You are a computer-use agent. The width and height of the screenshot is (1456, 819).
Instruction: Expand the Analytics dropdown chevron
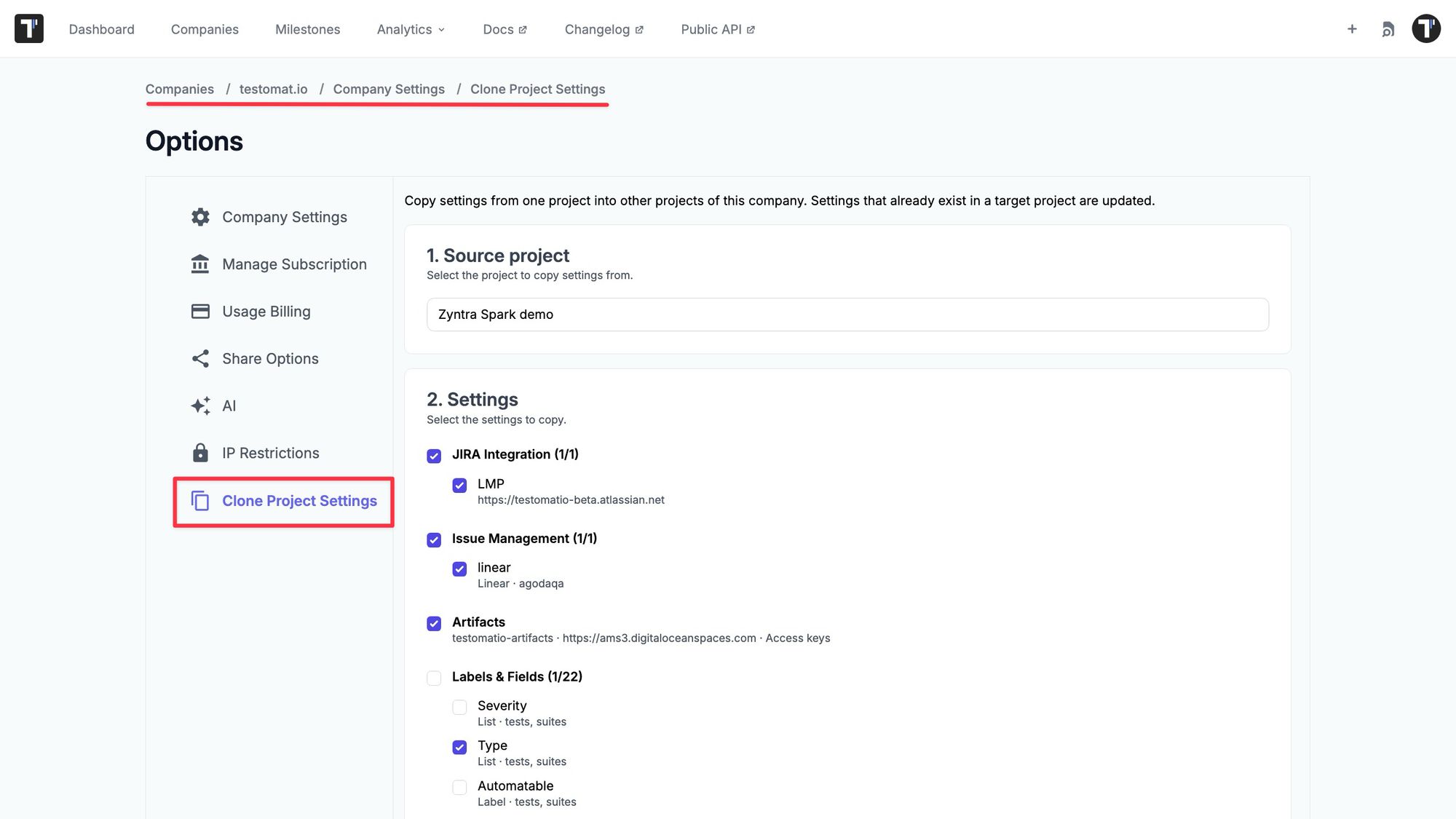[441, 30]
